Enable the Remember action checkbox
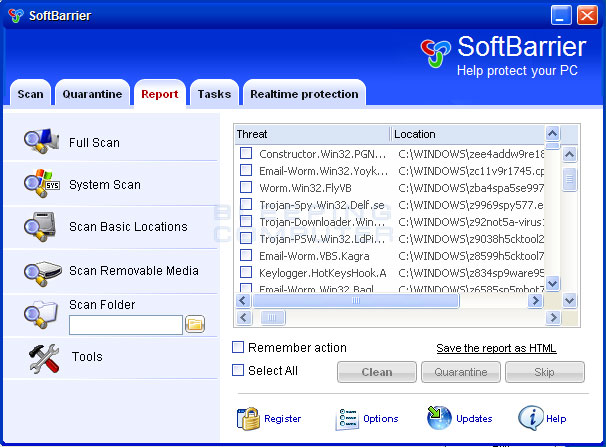 click(x=238, y=347)
